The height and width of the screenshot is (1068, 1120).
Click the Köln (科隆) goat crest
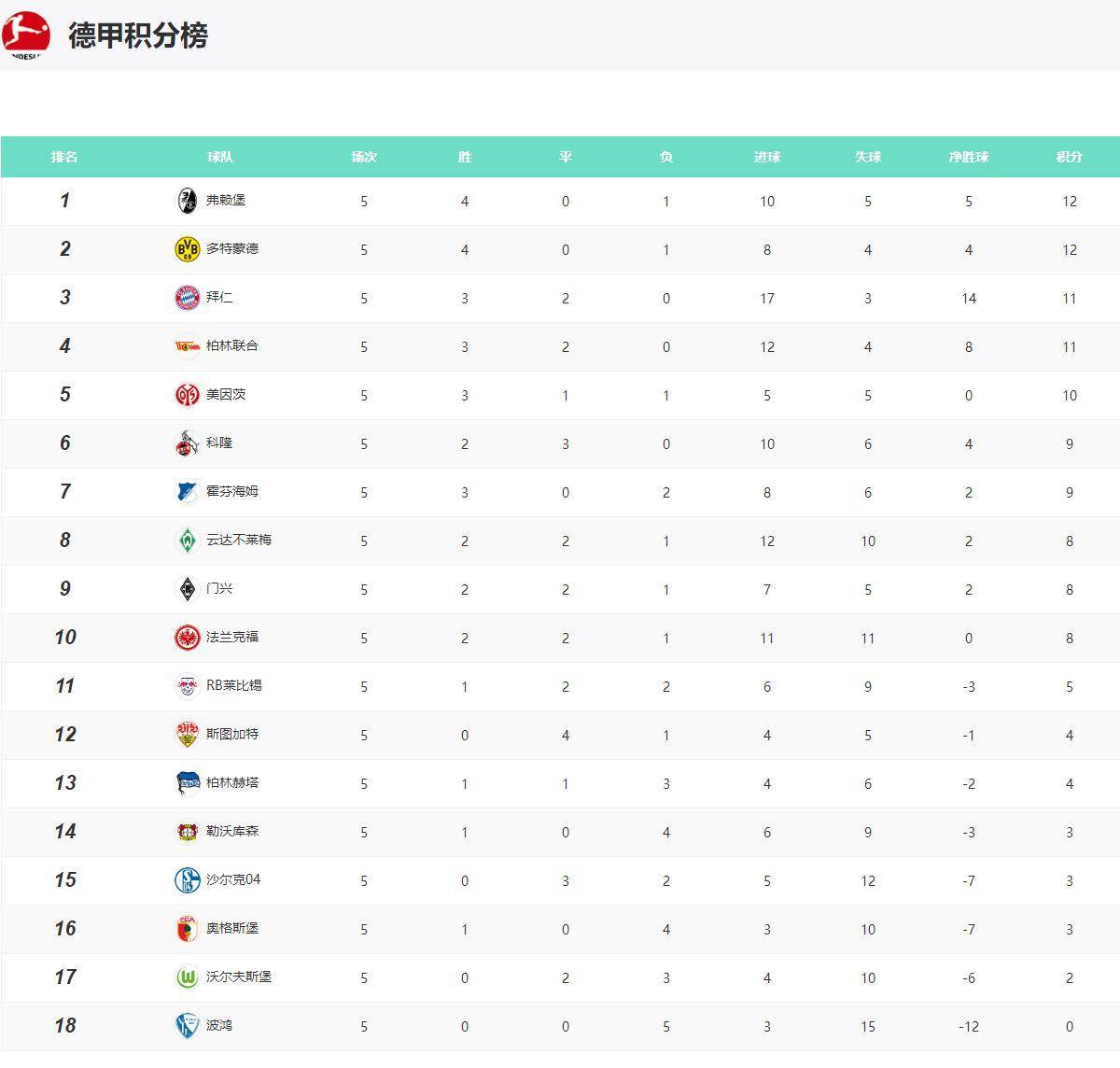(188, 443)
